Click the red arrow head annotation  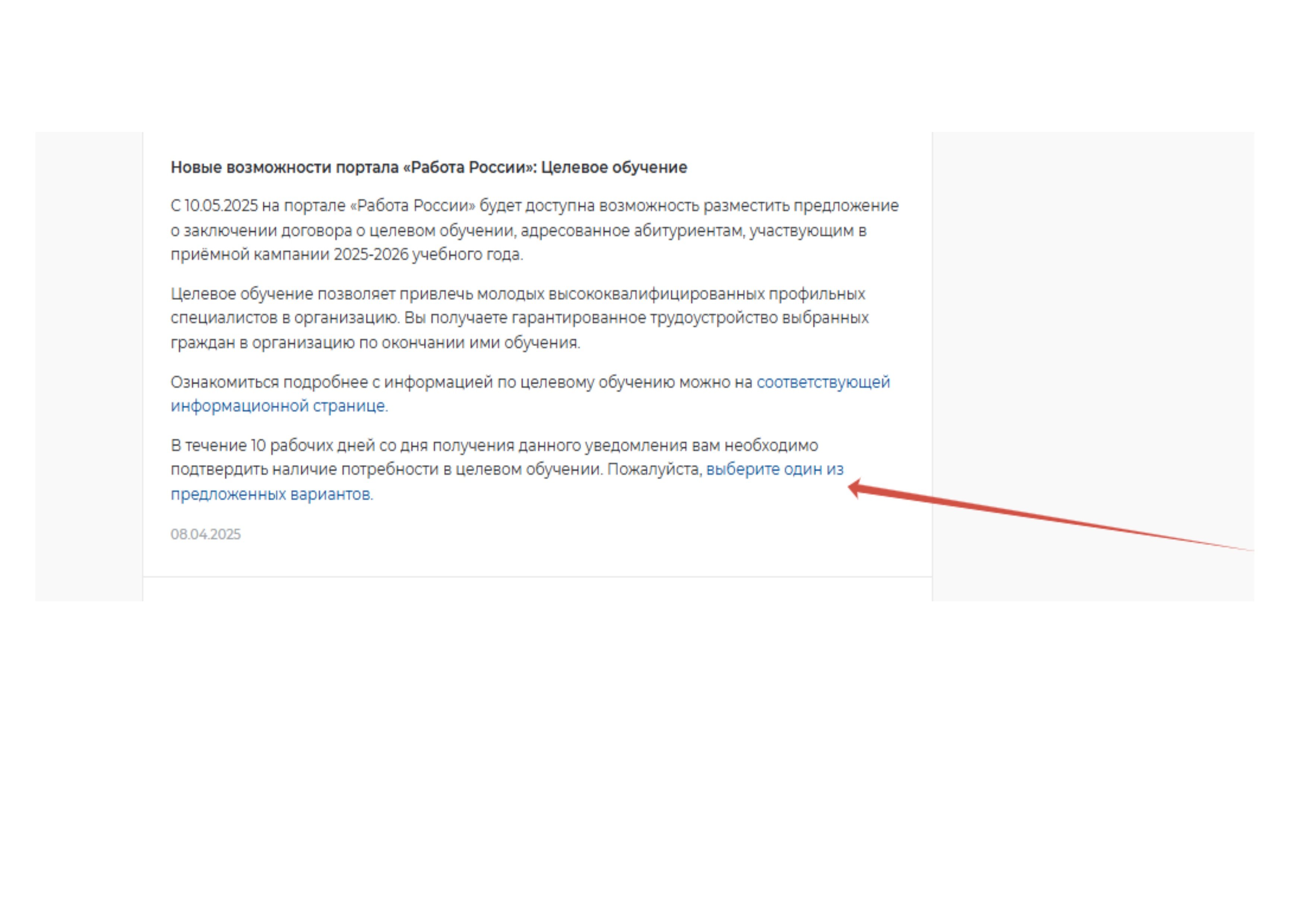coord(857,488)
